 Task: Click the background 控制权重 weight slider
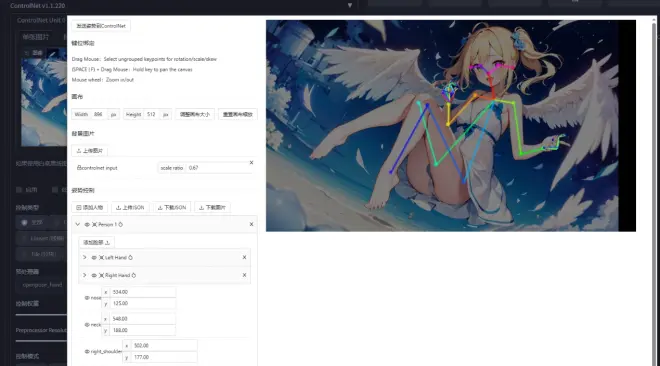point(41,315)
